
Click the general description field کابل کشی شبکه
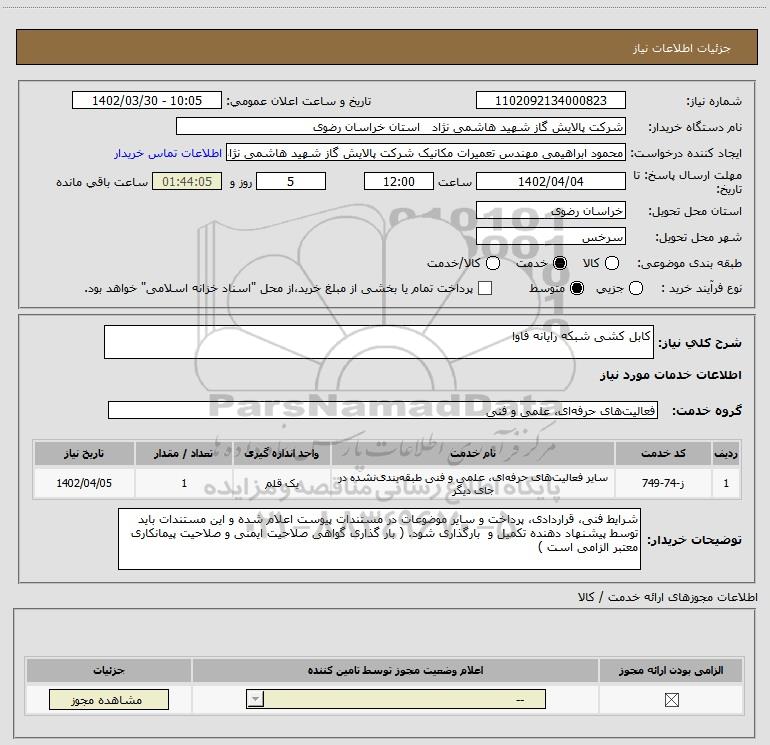(x=379, y=342)
